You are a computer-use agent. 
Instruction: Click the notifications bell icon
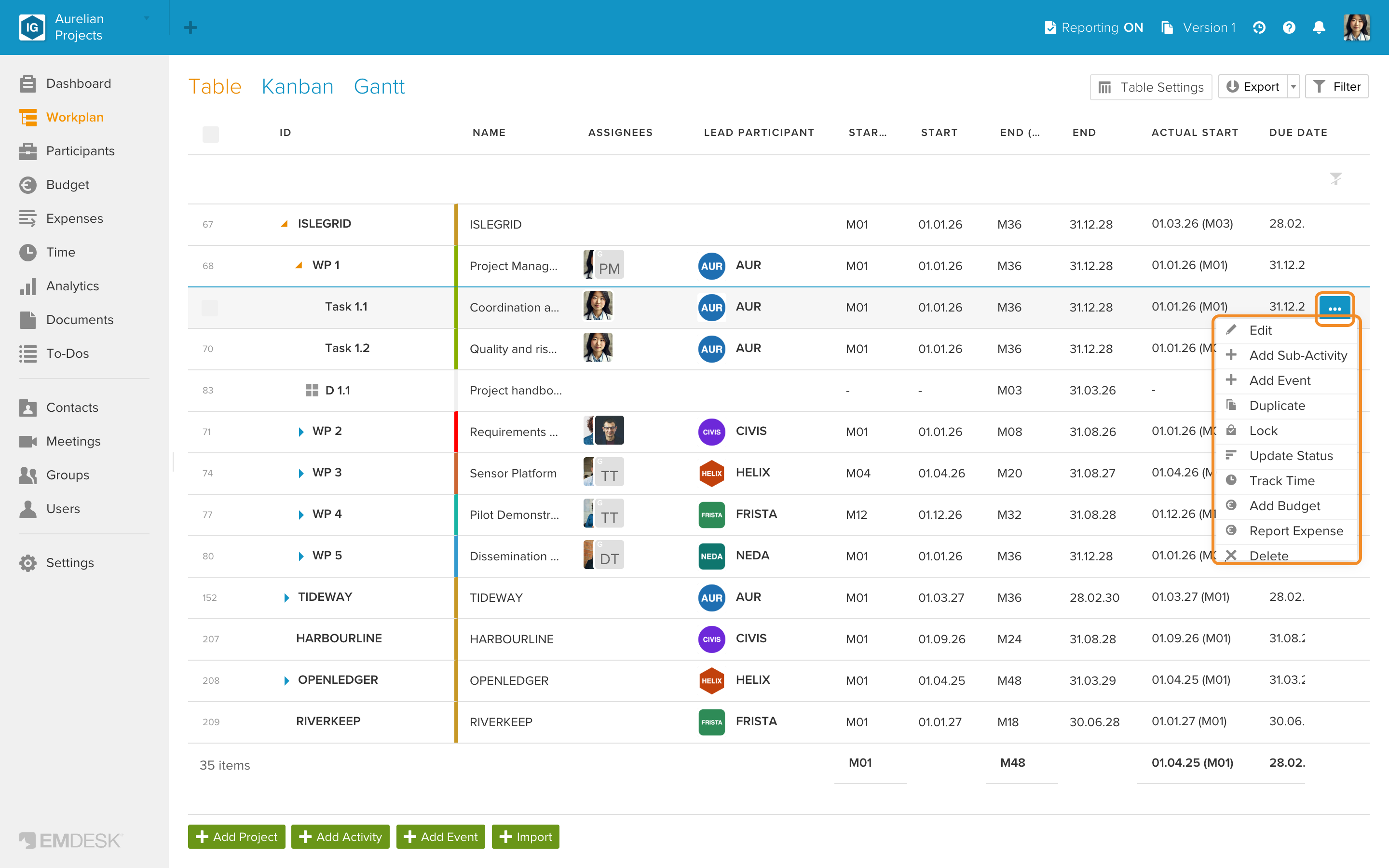tap(1319, 27)
